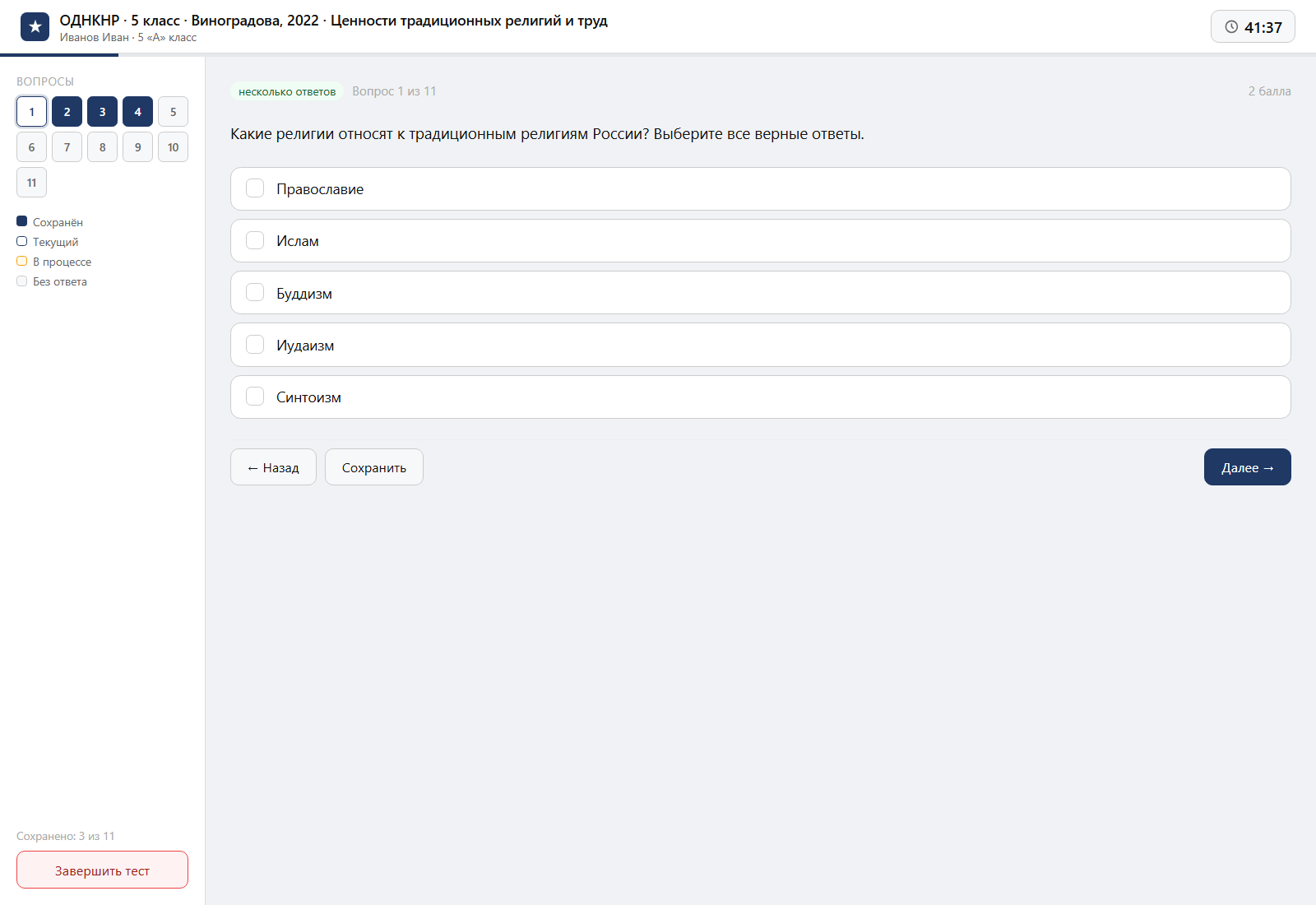Screen dimensions: 1316x905
Task: Click the Текущий legend entry
Action: click(x=48, y=242)
